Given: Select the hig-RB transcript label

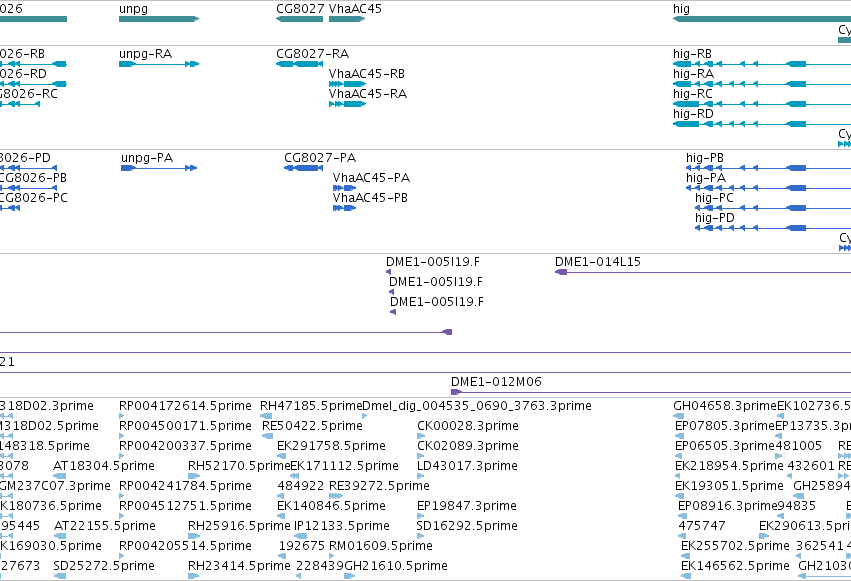Looking at the screenshot, I should [693, 54].
